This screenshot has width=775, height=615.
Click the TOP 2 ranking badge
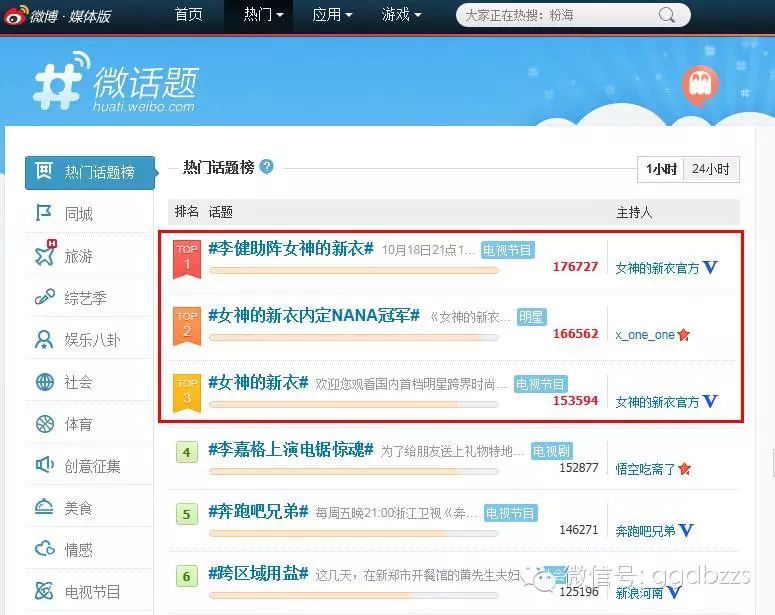point(187,326)
